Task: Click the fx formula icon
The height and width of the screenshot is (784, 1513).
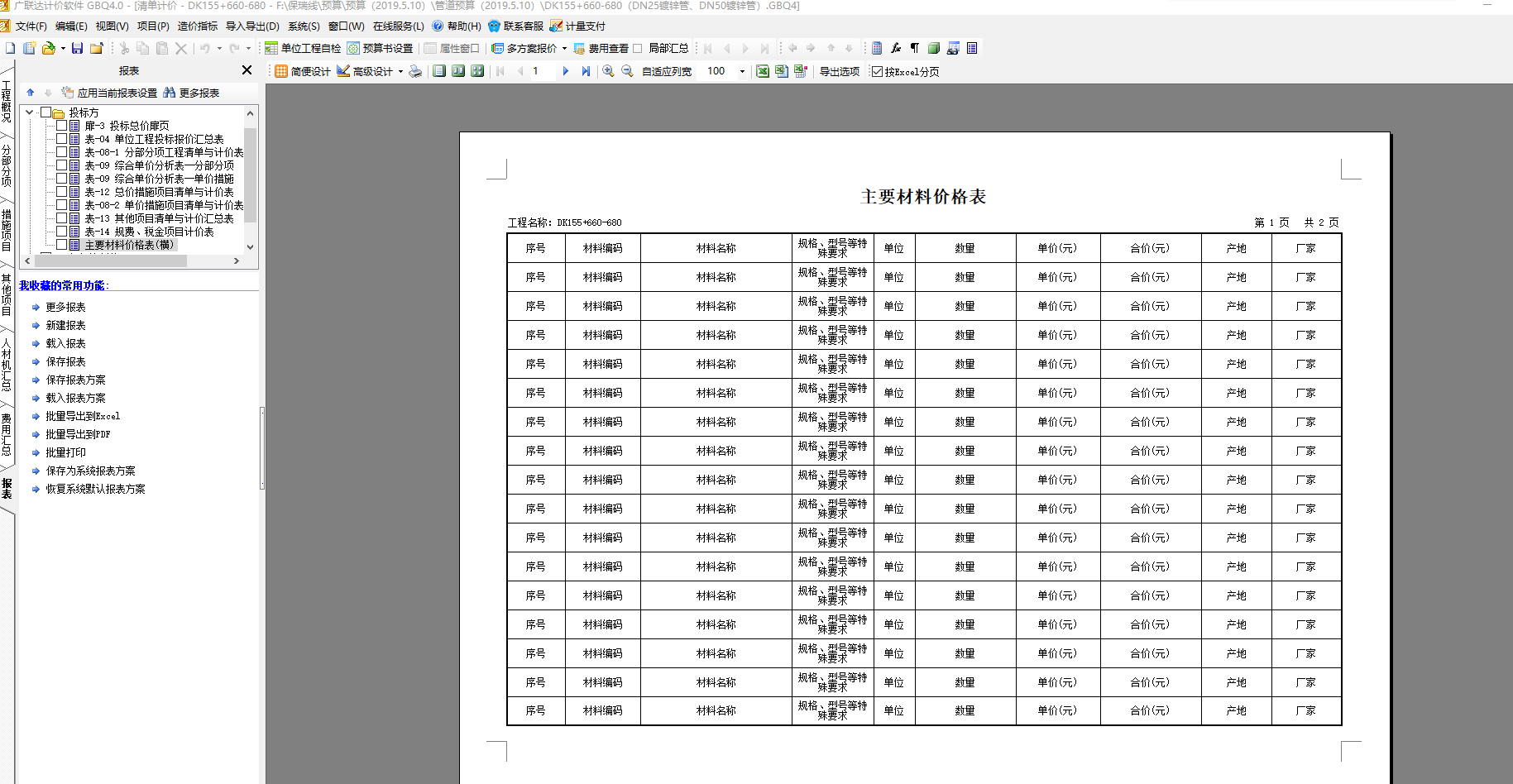Action: [896, 48]
